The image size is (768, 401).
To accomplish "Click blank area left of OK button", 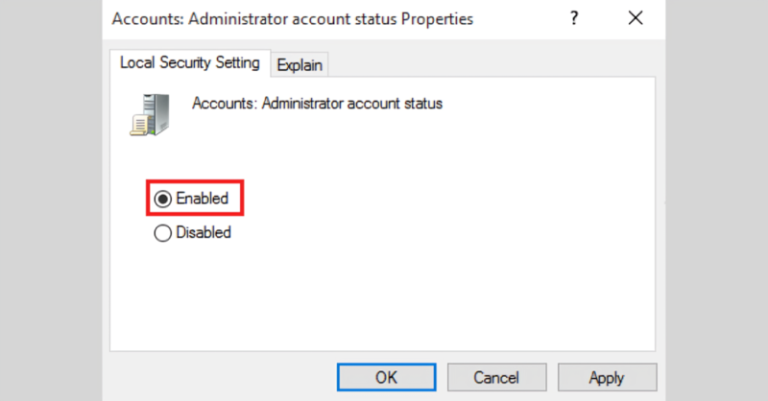I will 220,377.
